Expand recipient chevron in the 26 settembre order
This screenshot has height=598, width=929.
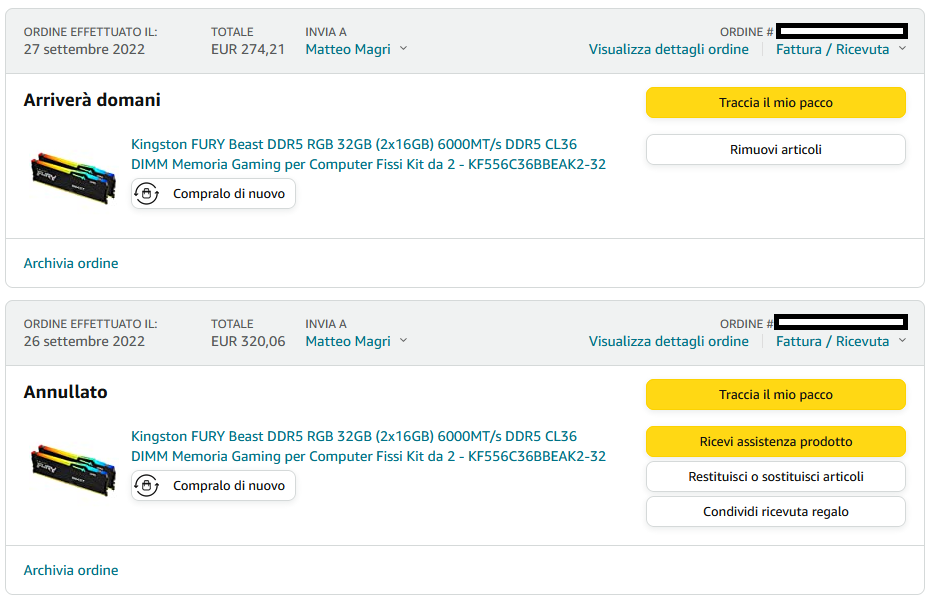pos(403,341)
